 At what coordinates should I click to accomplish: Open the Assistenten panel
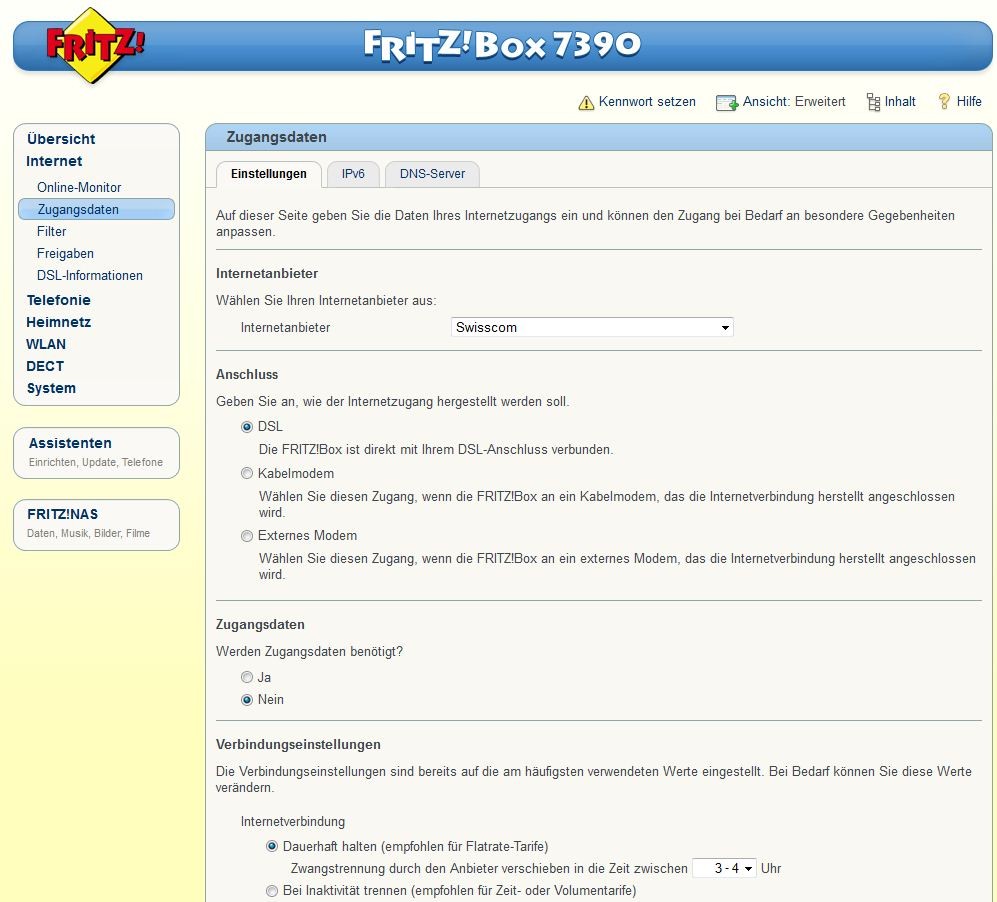point(70,443)
